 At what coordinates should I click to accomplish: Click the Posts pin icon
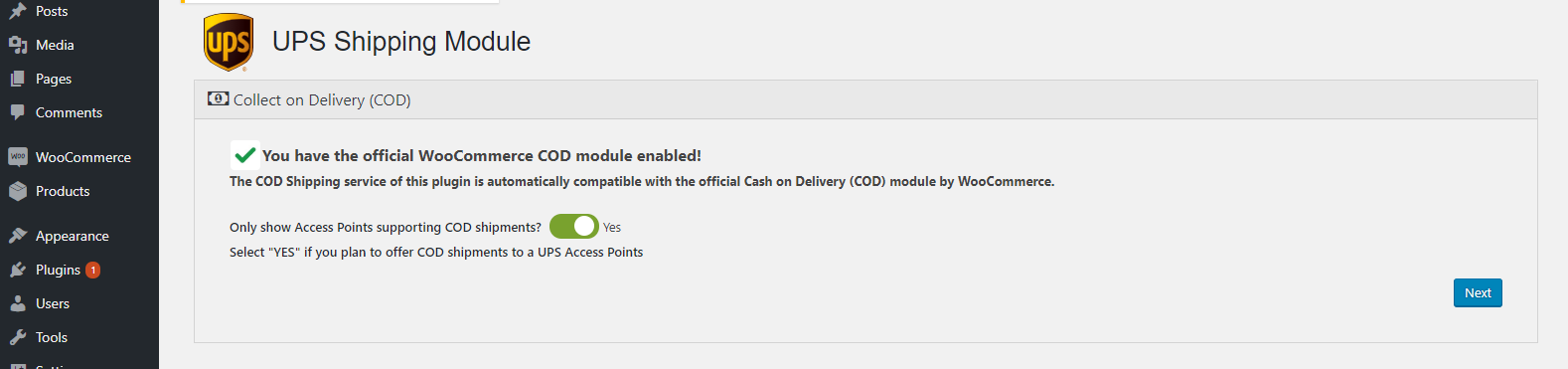tap(18, 11)
